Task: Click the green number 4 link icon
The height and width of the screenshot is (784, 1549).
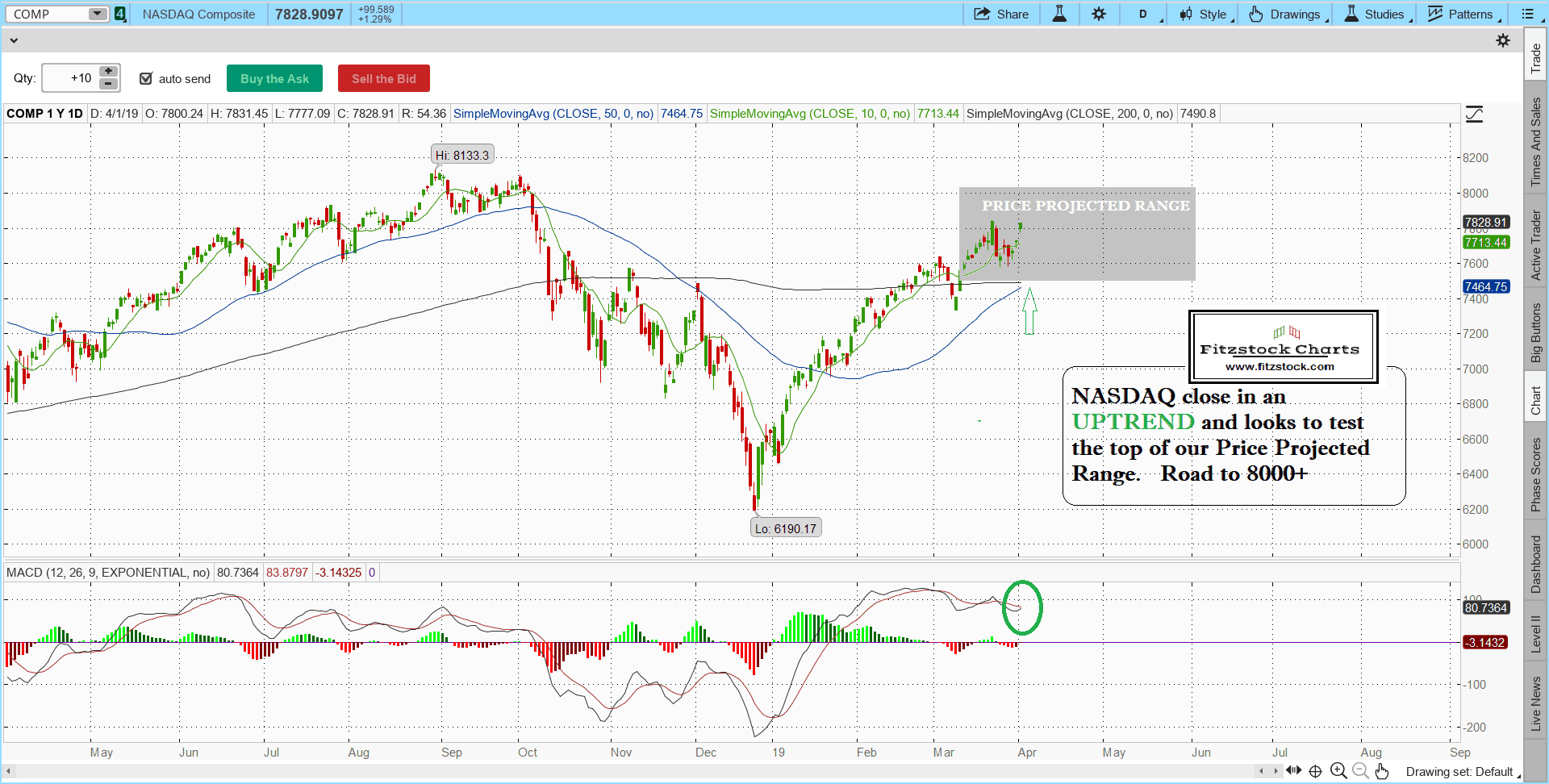Action: pos(120,14)
